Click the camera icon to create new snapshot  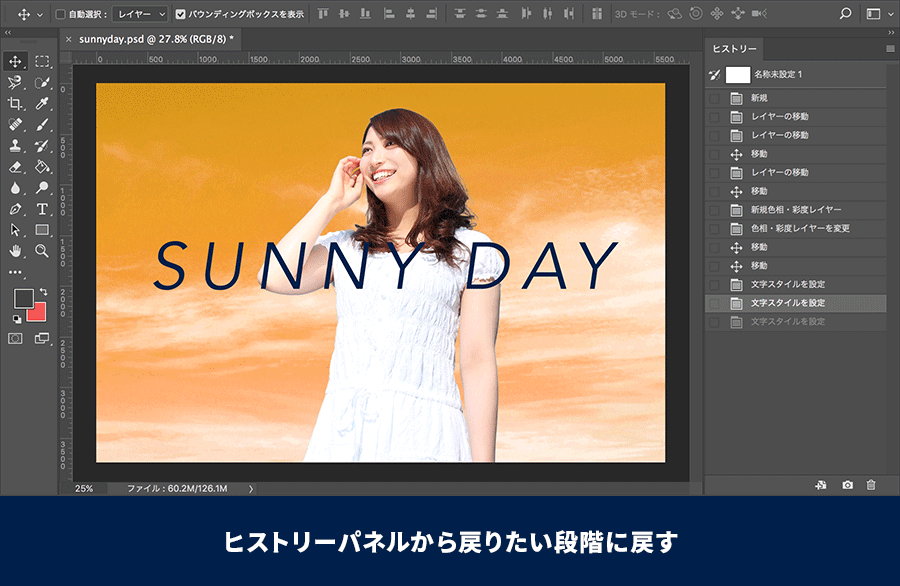tap(847, 485)
